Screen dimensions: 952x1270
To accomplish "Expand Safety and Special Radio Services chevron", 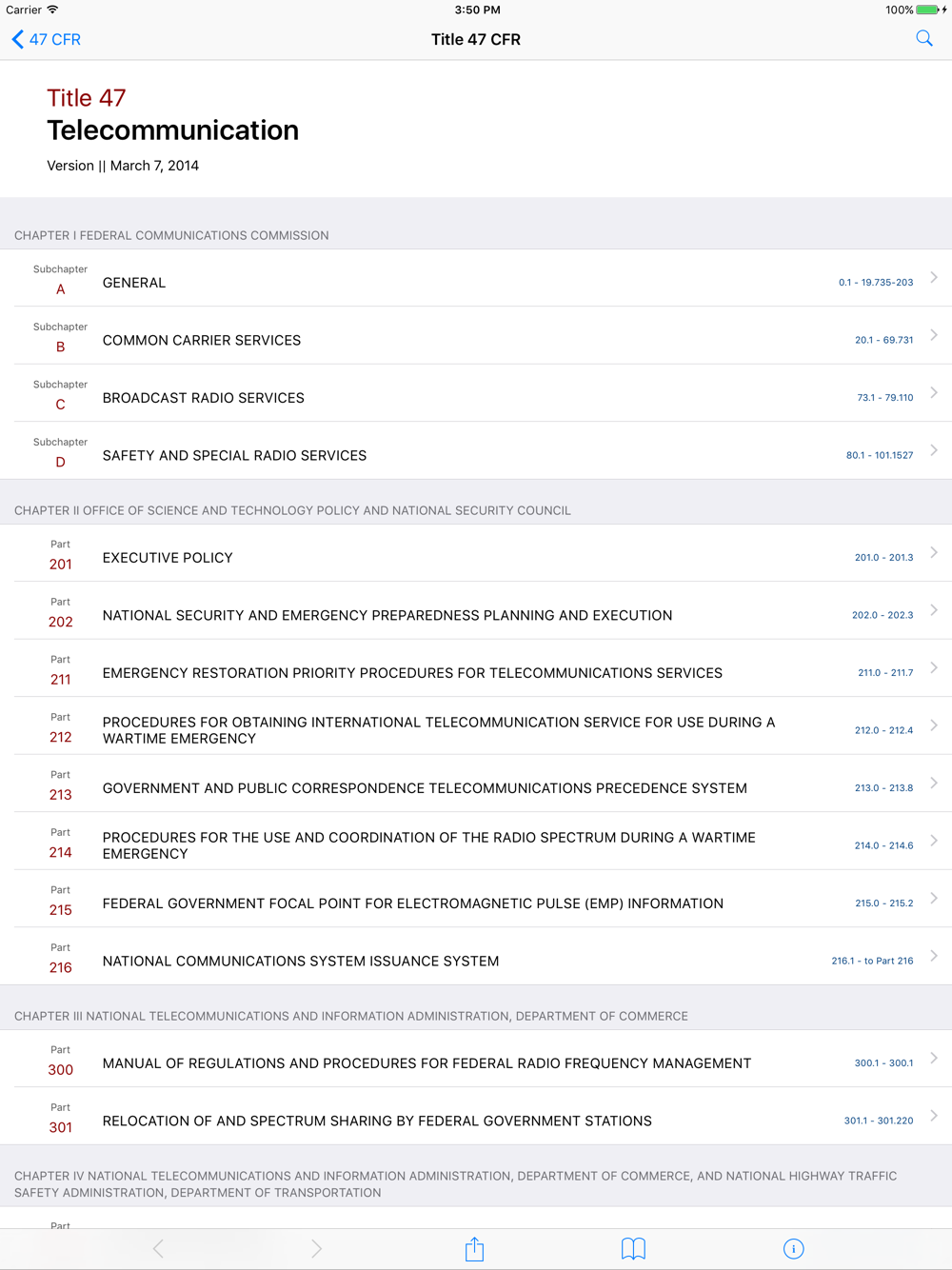I will pos(934,450).
